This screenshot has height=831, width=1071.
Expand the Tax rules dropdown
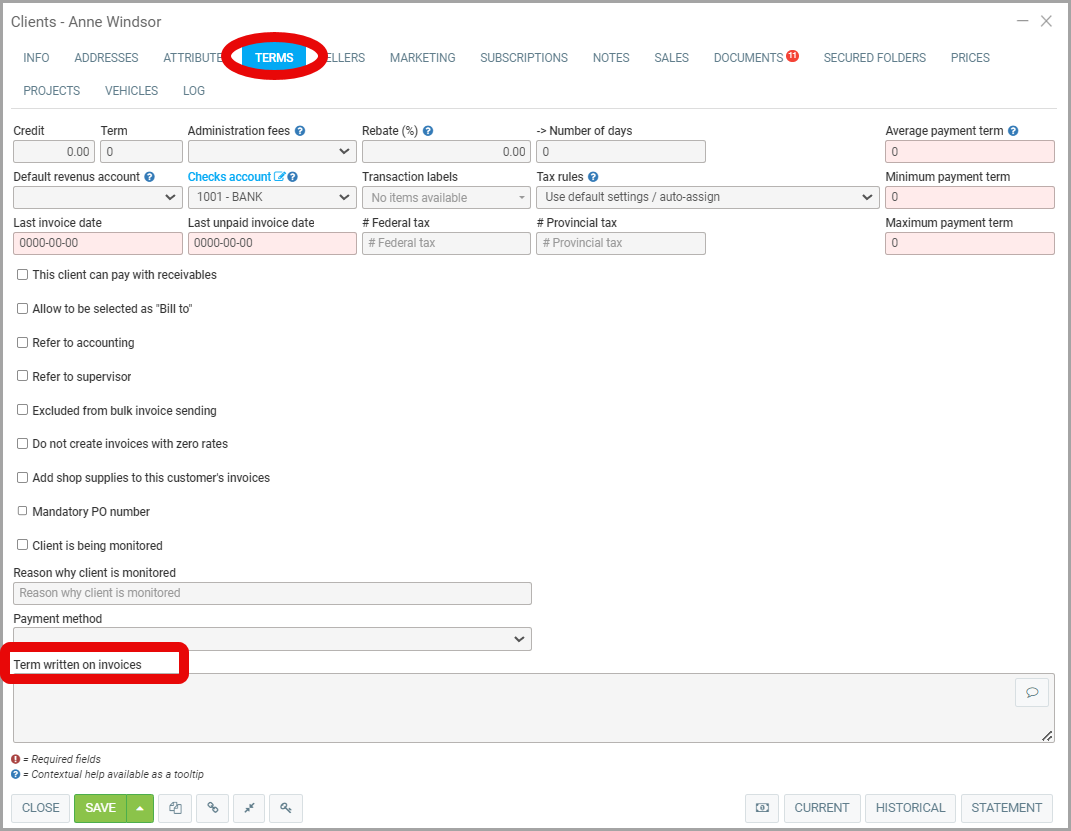[x=707, y=197]
